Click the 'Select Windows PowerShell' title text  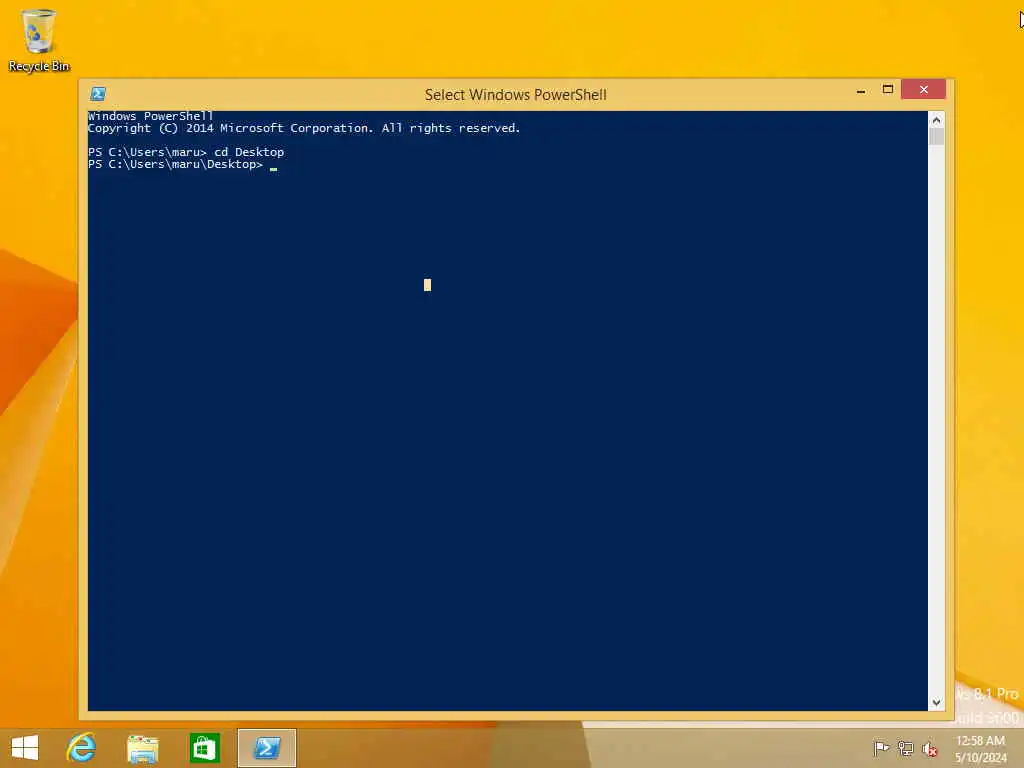515,95
